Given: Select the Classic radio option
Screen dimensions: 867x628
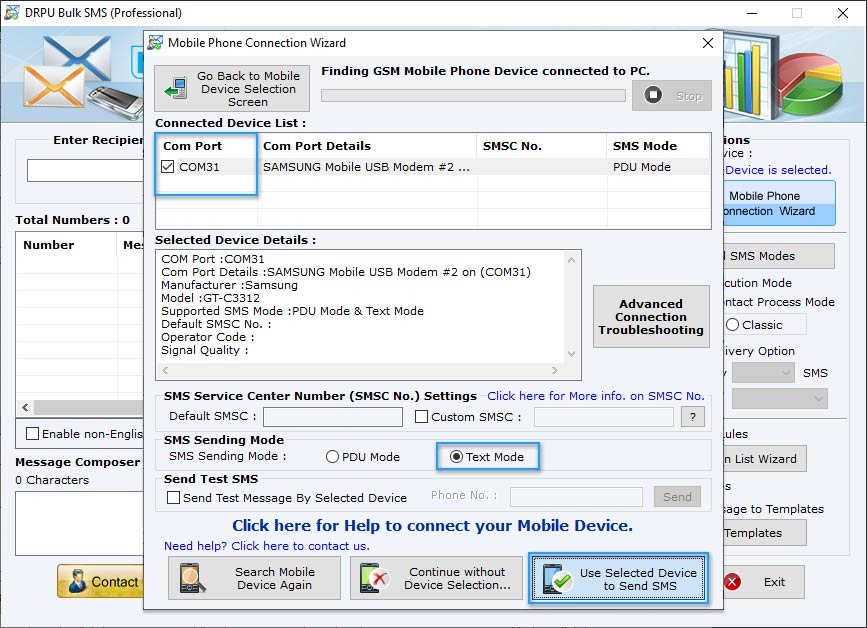Looking at the screenshot, I should [733, 325].
